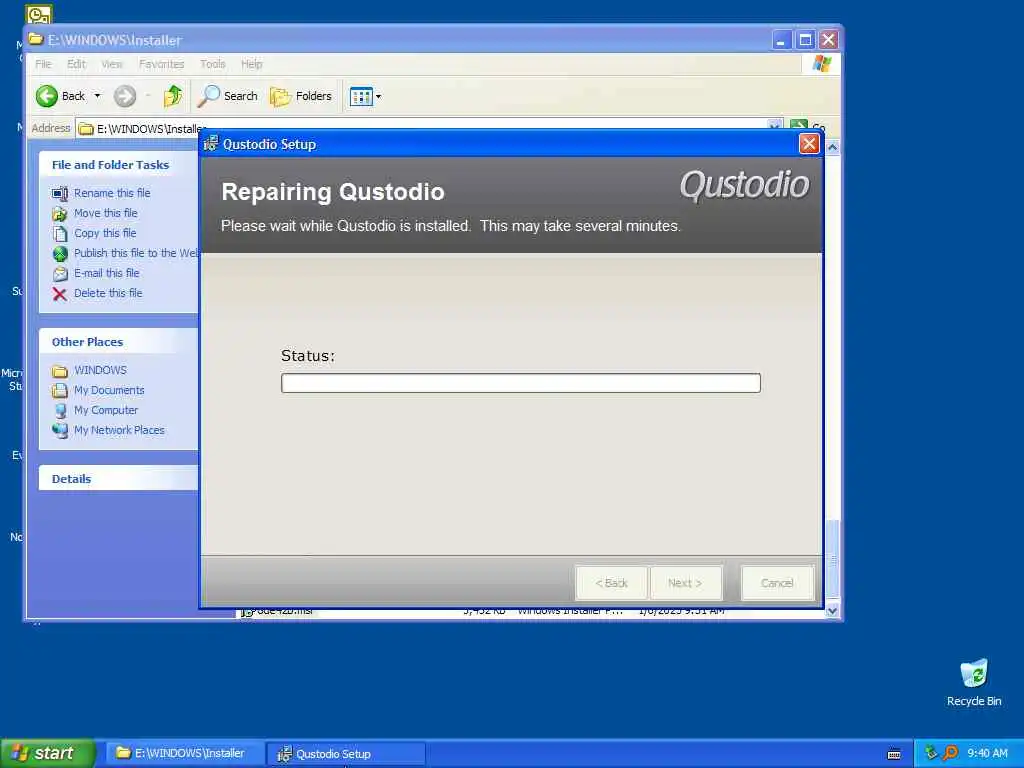Click the Cancel button in Qustodio Setup
Viewport: 1024px width, 768px height.
(777, 583)
